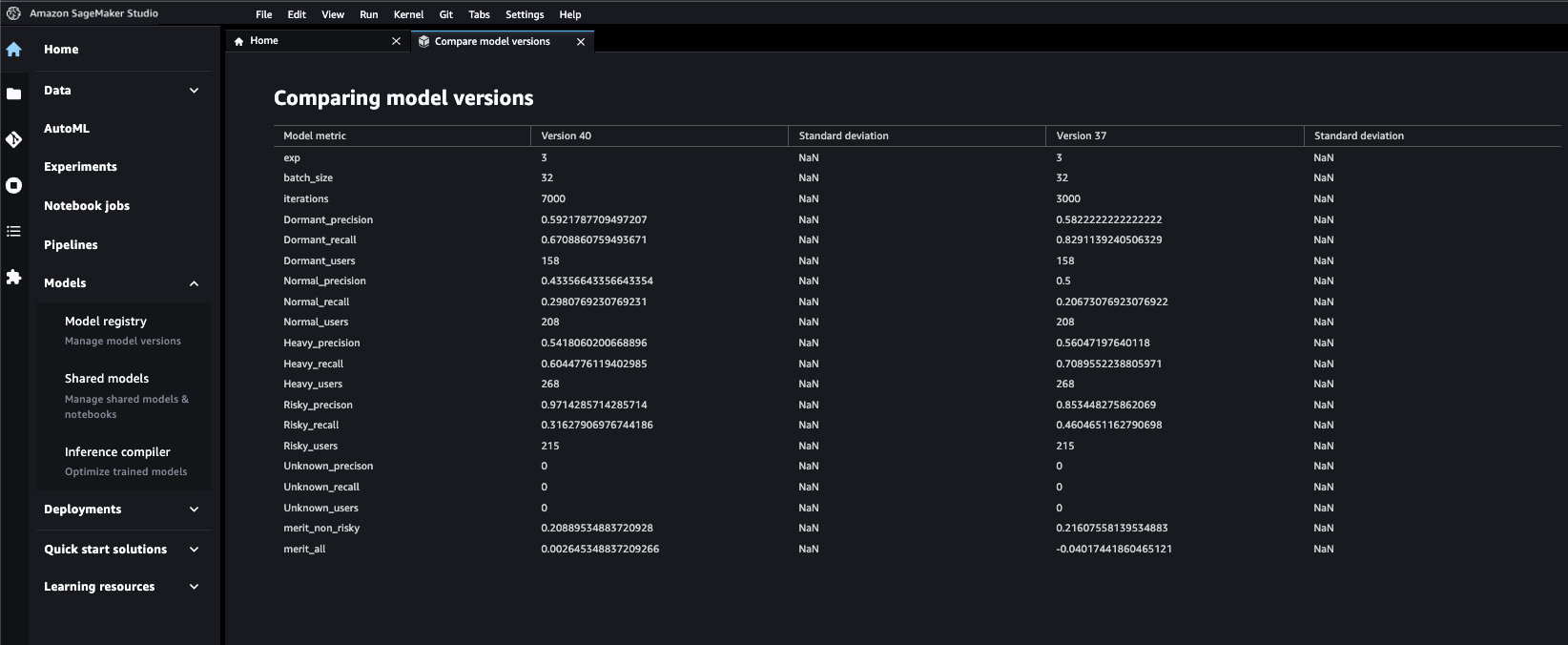The width and height of the screenshot is (1568, 645).
Task: Click value -0.04017441860465121
Action: 1114,549
